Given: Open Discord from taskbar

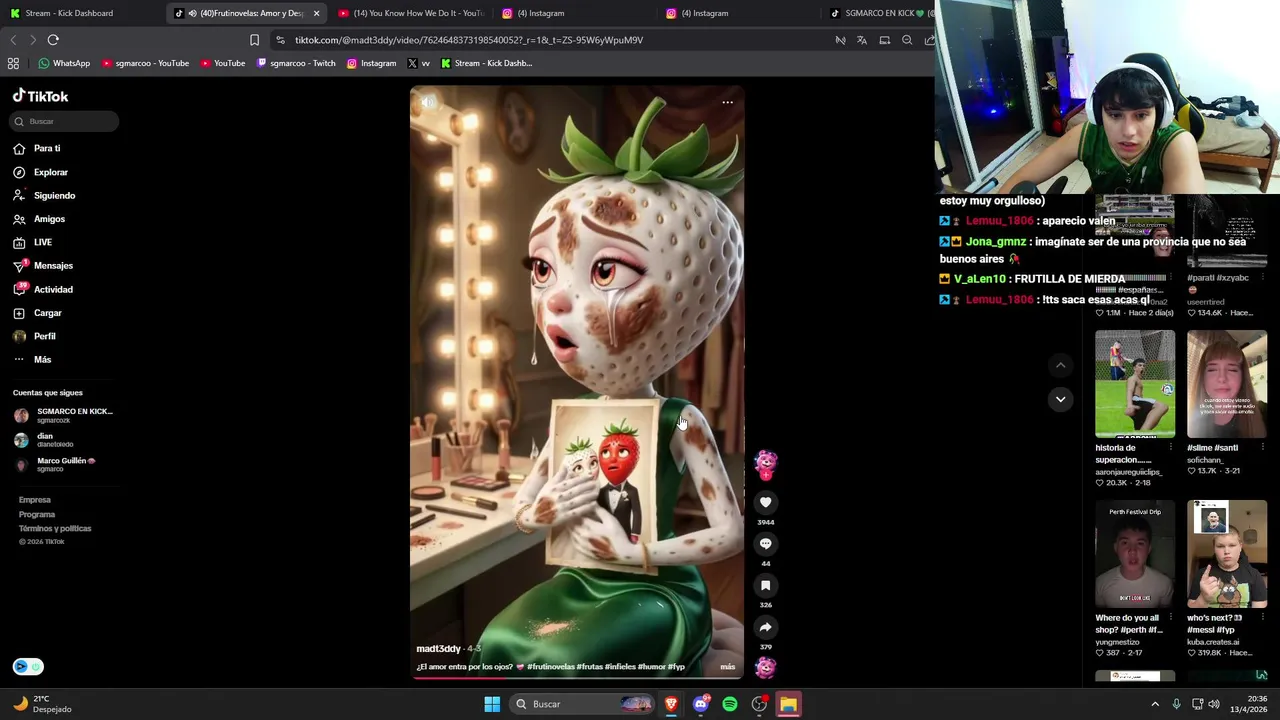Looking at the screenshot, I should click(700, 704).
